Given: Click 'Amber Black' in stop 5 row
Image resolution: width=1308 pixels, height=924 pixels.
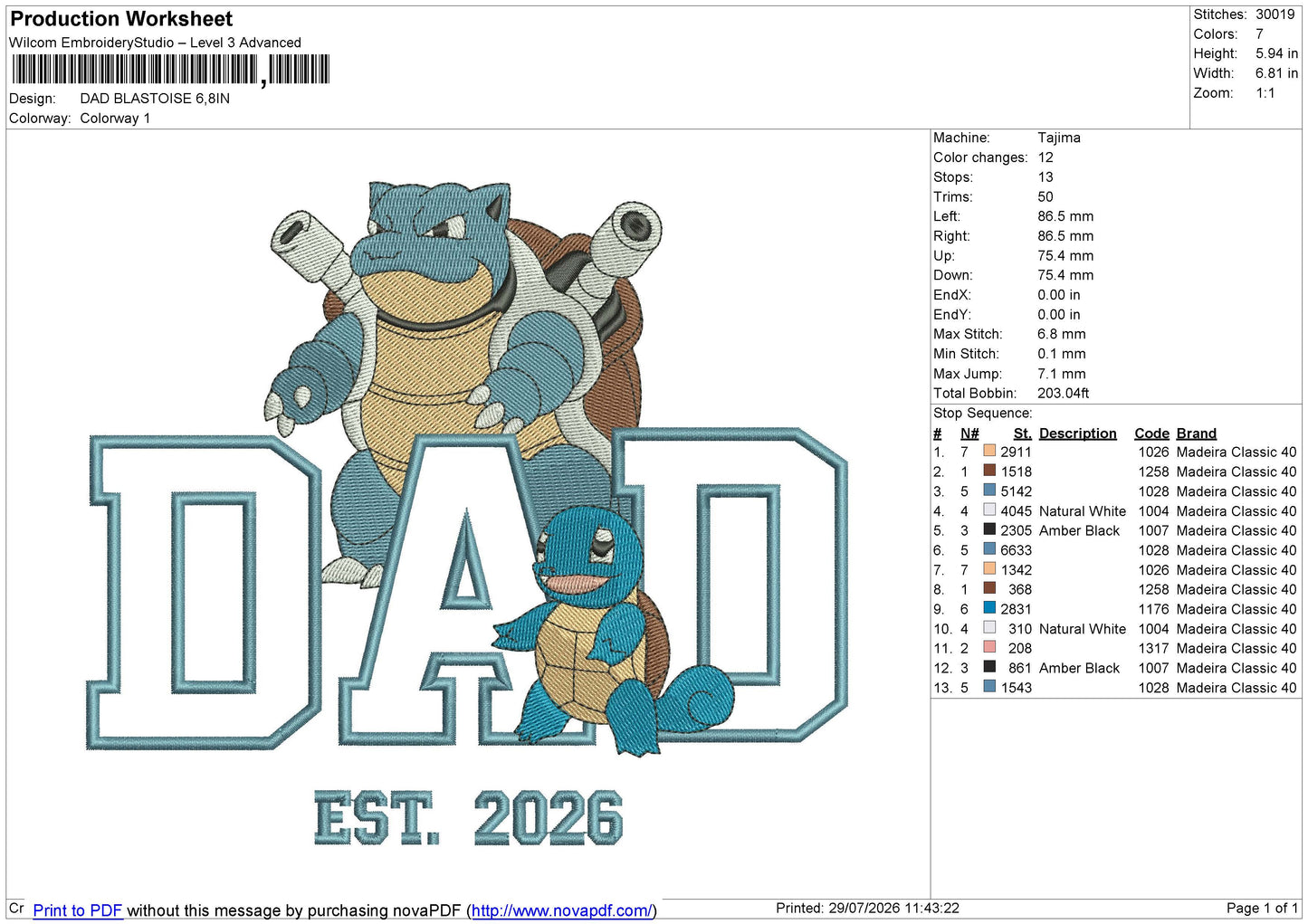Looking at the screenshot, I should point(1079,530).
